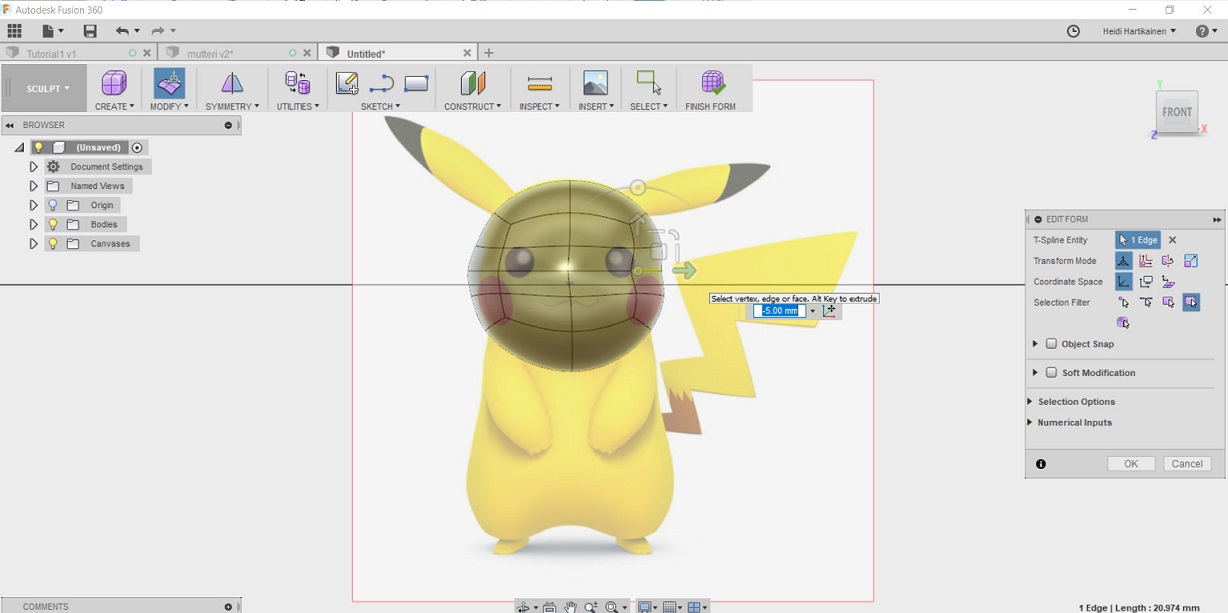This screenshot has height=613, width=1228.
Task: Expand the Document Settings node
Action: point(33,167)
